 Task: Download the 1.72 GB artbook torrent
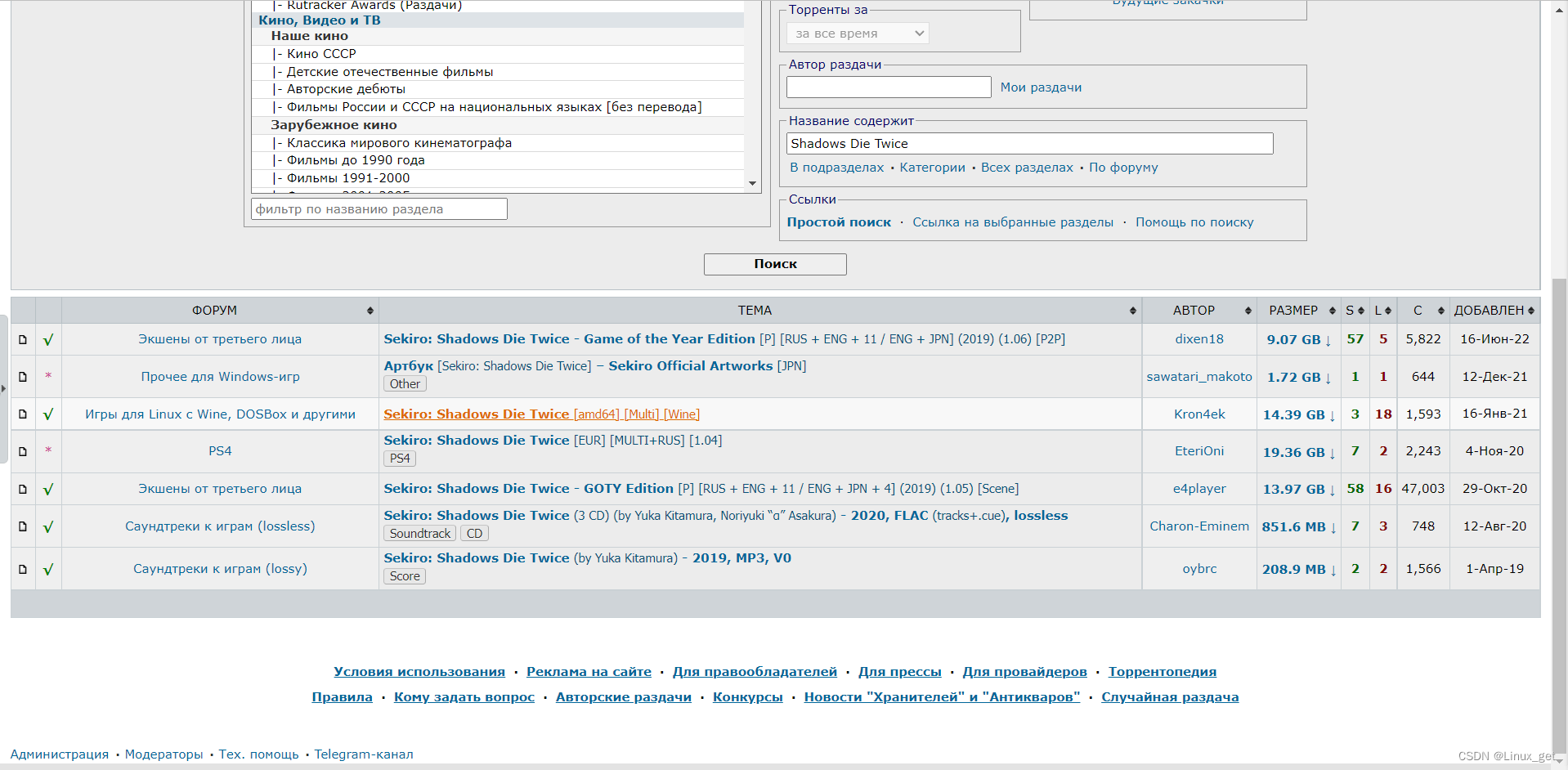tap(1299, 378)
